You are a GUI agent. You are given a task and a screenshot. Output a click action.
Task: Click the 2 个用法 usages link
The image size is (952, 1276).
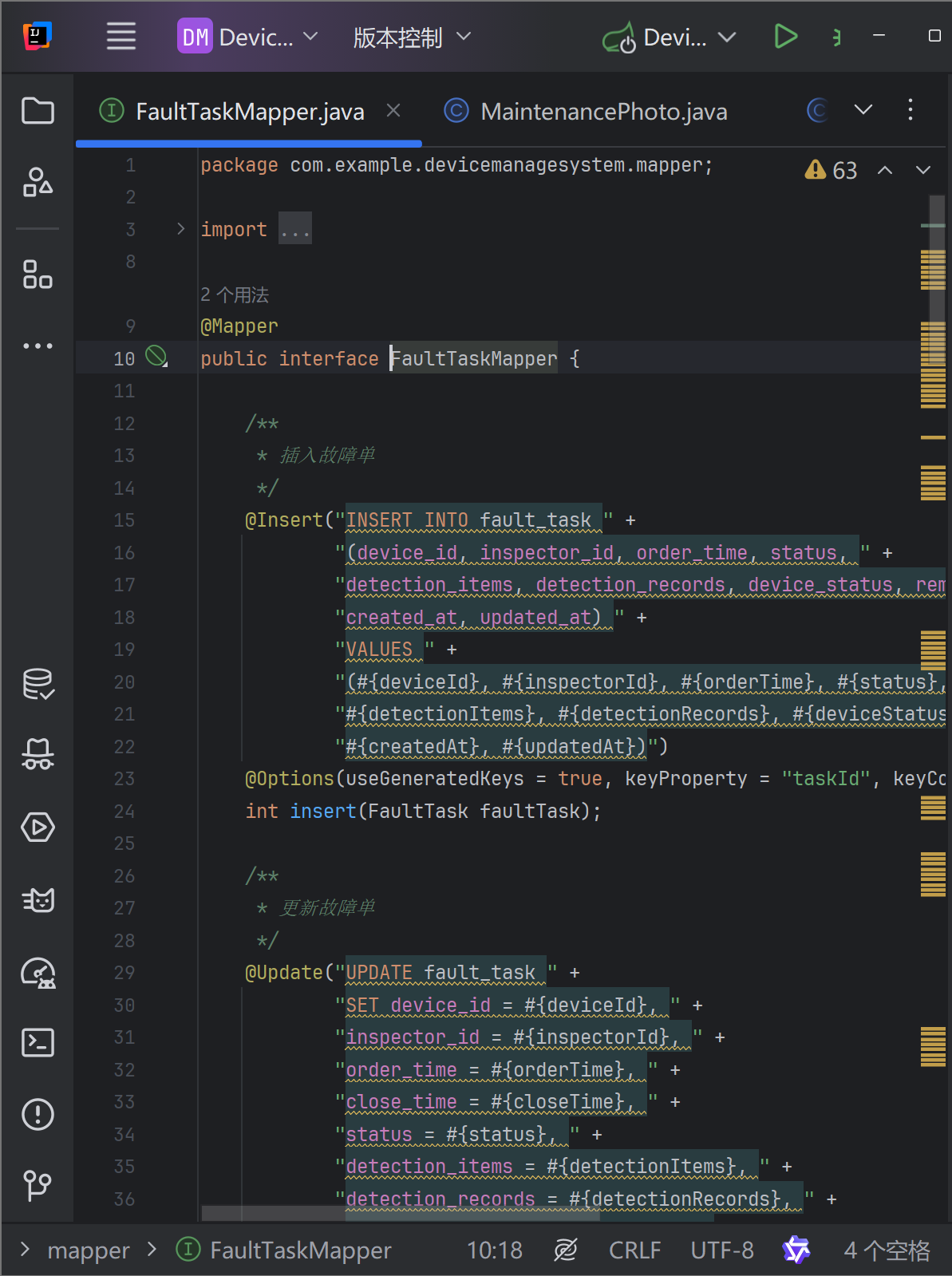coord(235,294)
